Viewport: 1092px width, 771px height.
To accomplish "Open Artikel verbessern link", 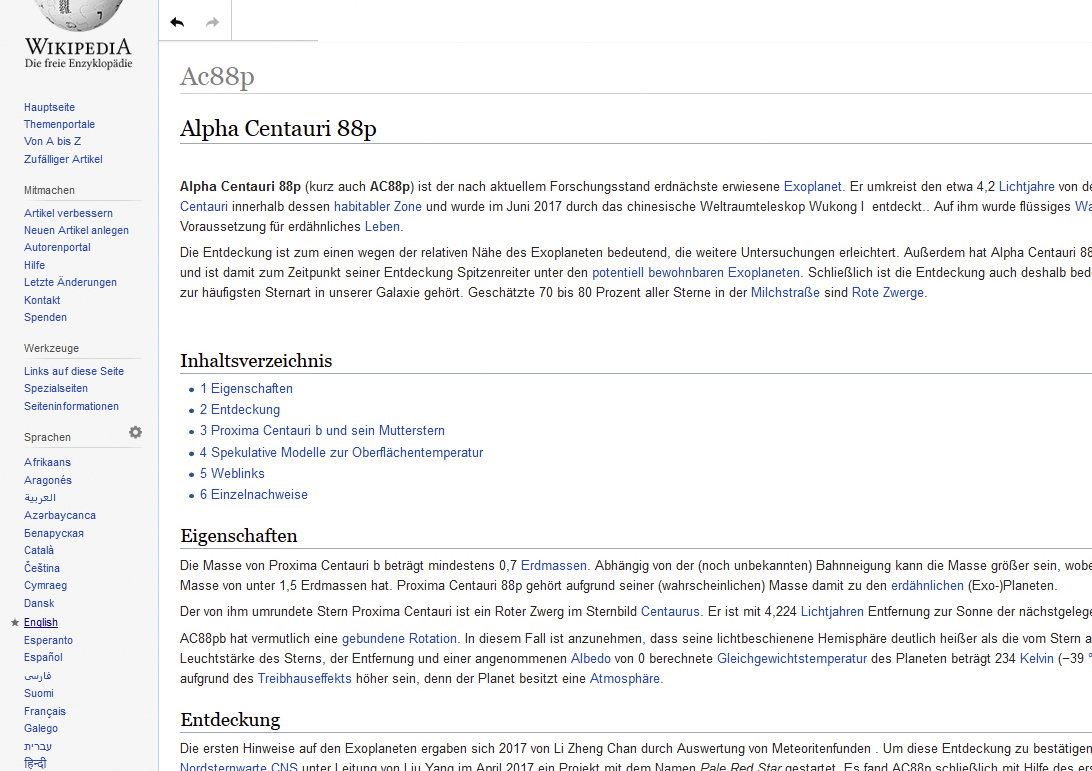I will (68, 213).
